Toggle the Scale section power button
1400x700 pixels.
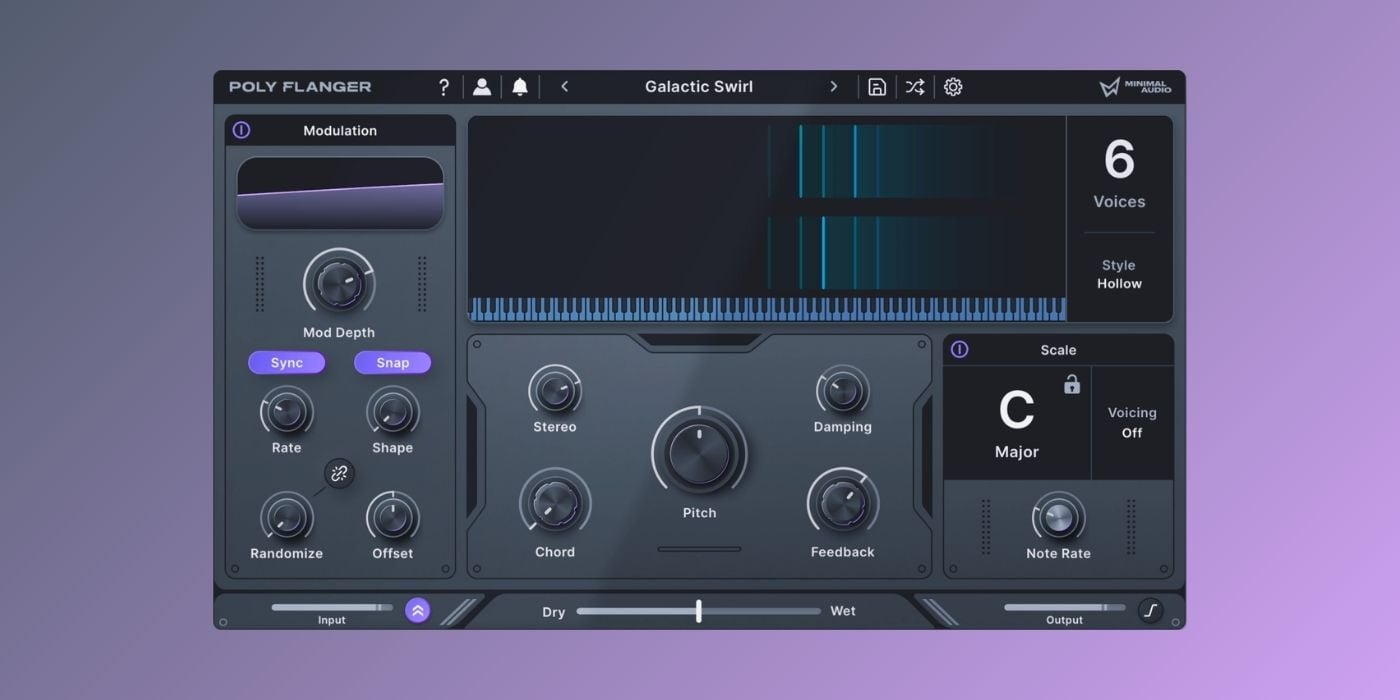(x=961, y=350)
